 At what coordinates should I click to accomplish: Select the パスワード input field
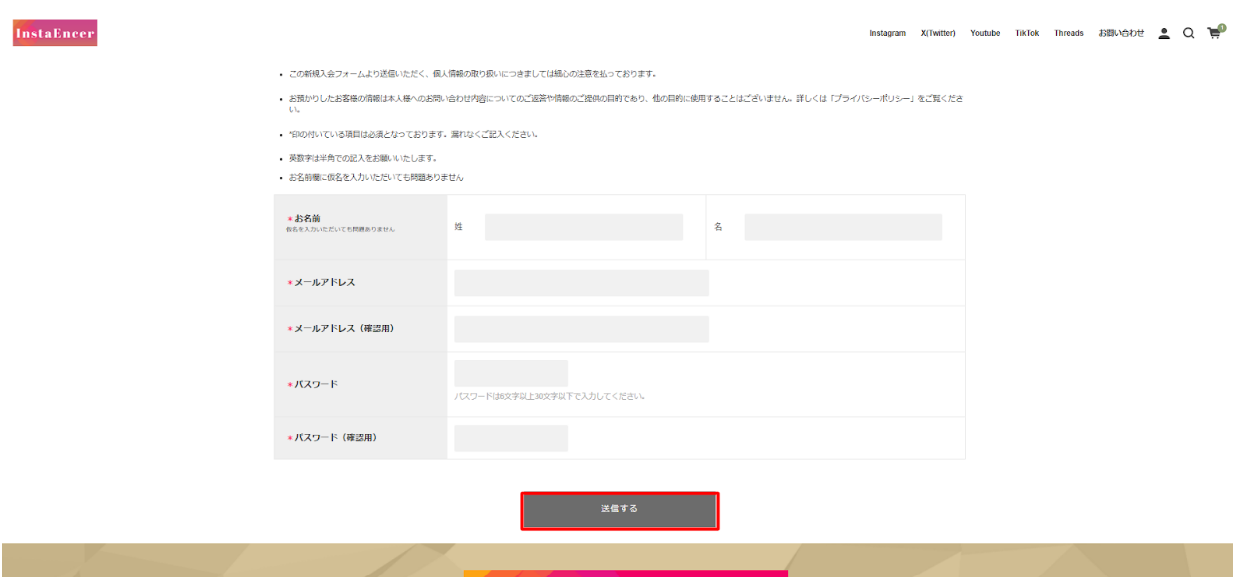pyautogui.click(x=511, y=374)
